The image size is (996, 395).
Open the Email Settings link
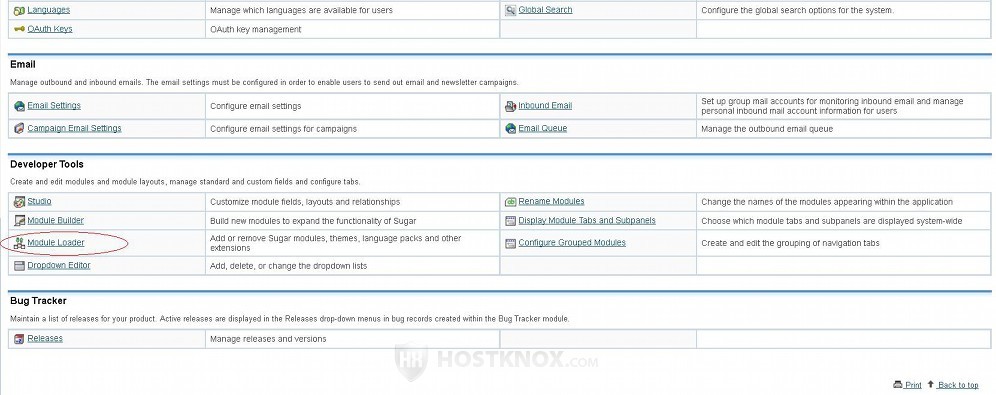click(x=54, y=105)
